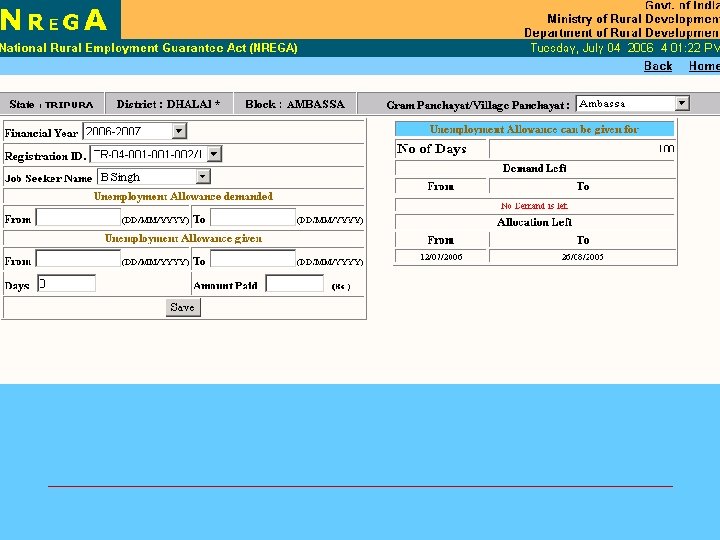The image size is (720, 540).
Task: Click the 'Unemployment Allowance demanded' heading
Action: pos(183,197)
